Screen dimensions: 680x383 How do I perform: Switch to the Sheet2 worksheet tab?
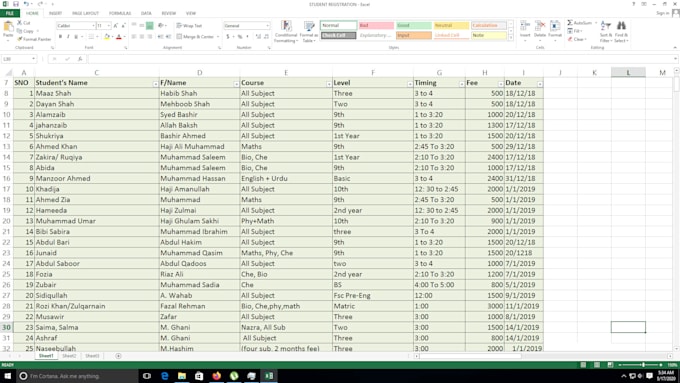pyautogui.click(x=69, y=356)
